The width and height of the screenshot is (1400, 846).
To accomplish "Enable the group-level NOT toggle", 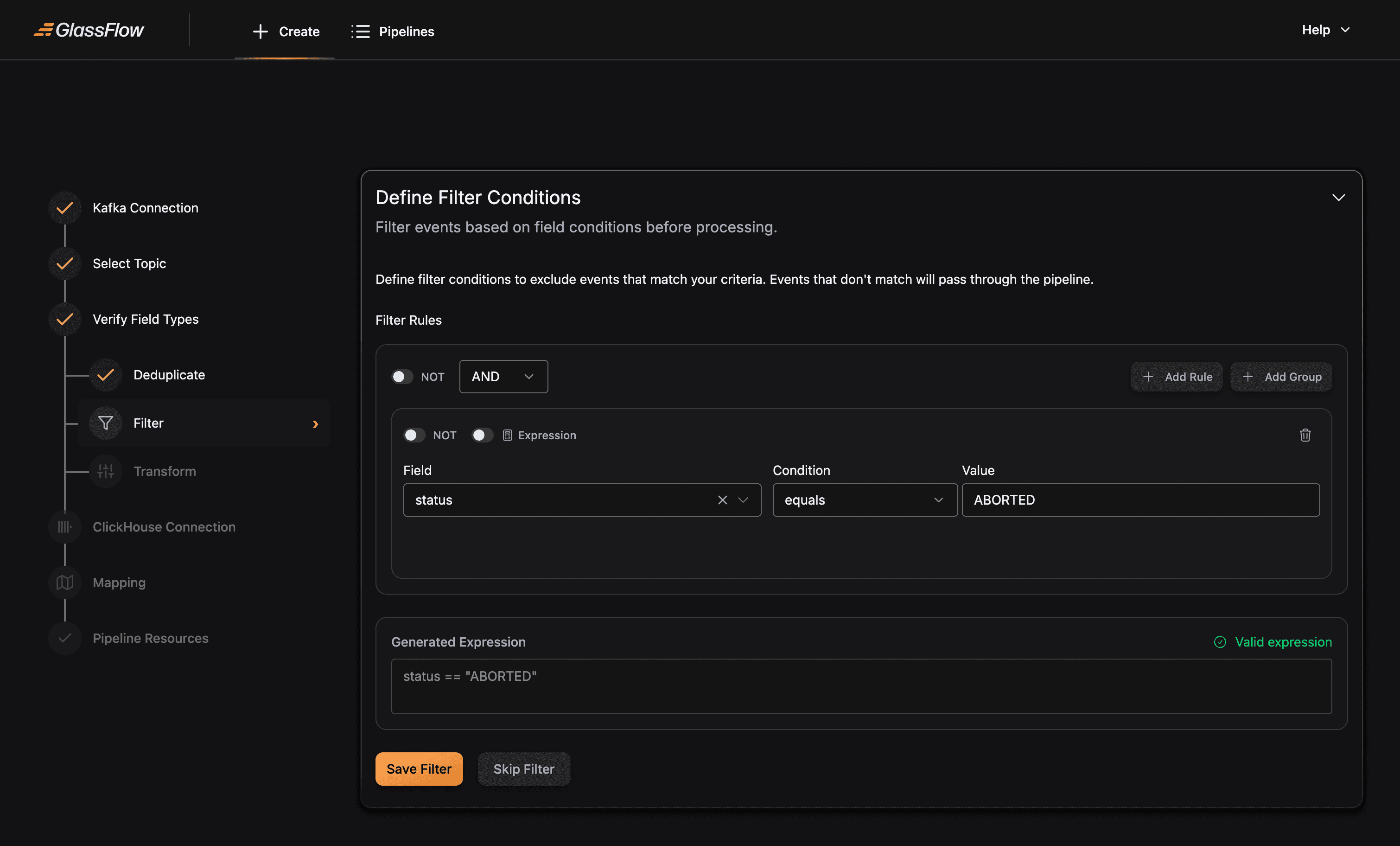I will (x=402, y=376).
